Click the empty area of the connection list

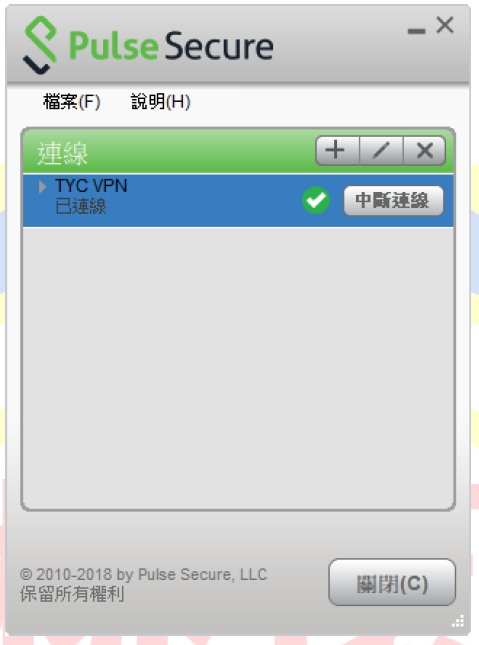[238, 367]
